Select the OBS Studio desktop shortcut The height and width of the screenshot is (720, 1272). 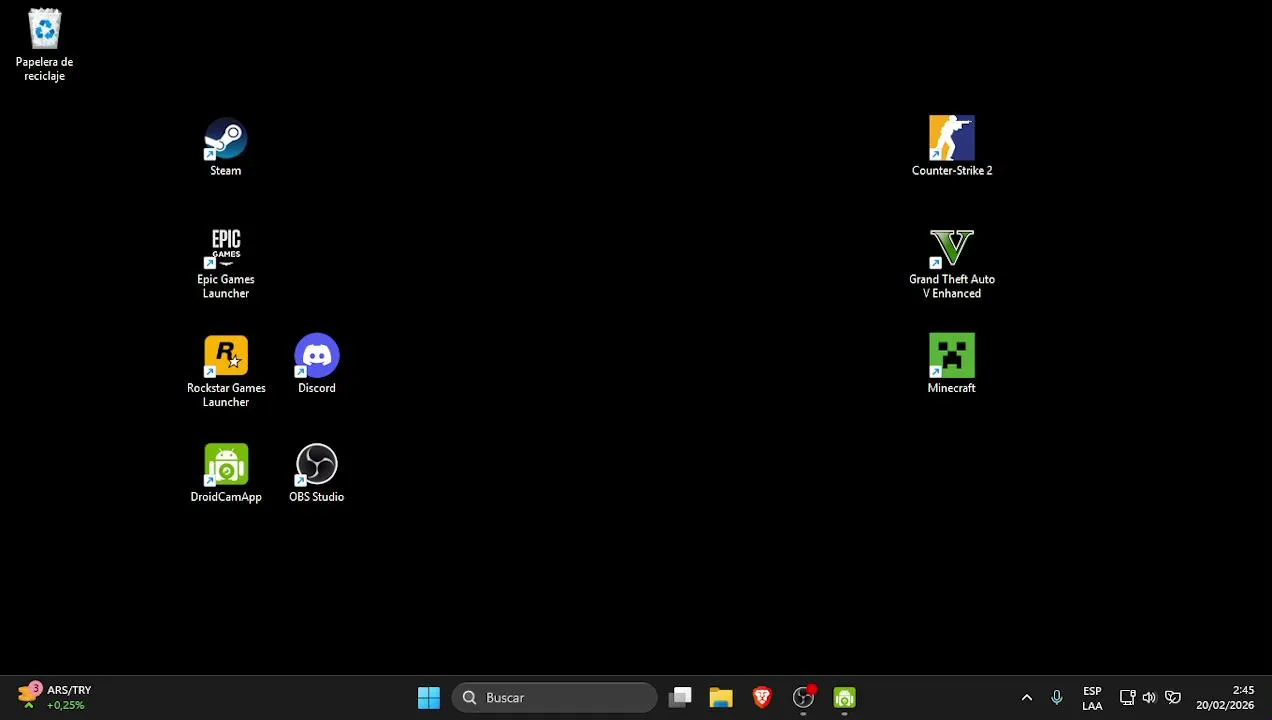[x=317, y=473]
